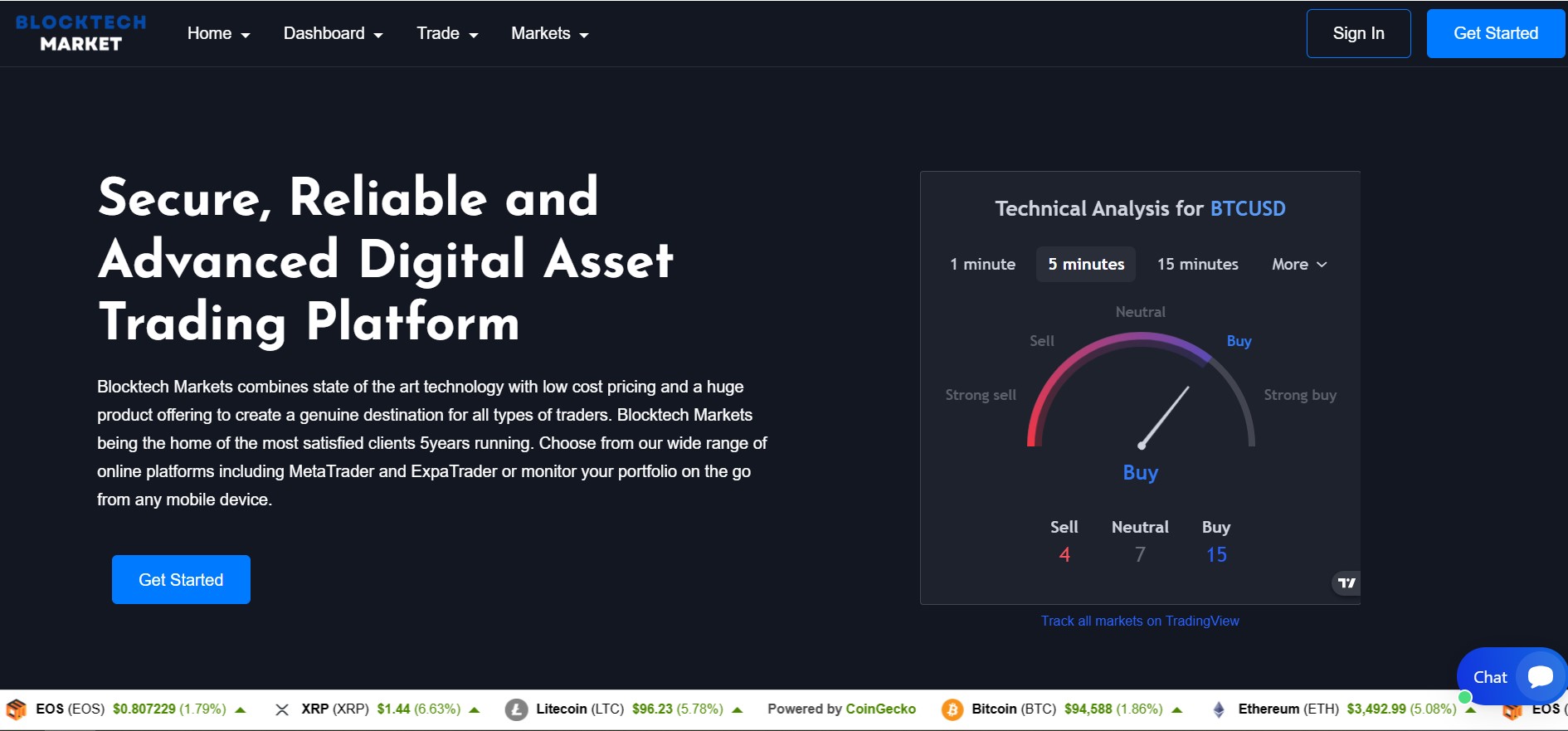Expand the Dashboard menu
The height and width of the screenshot is (731, 1568).
[333, 33]
